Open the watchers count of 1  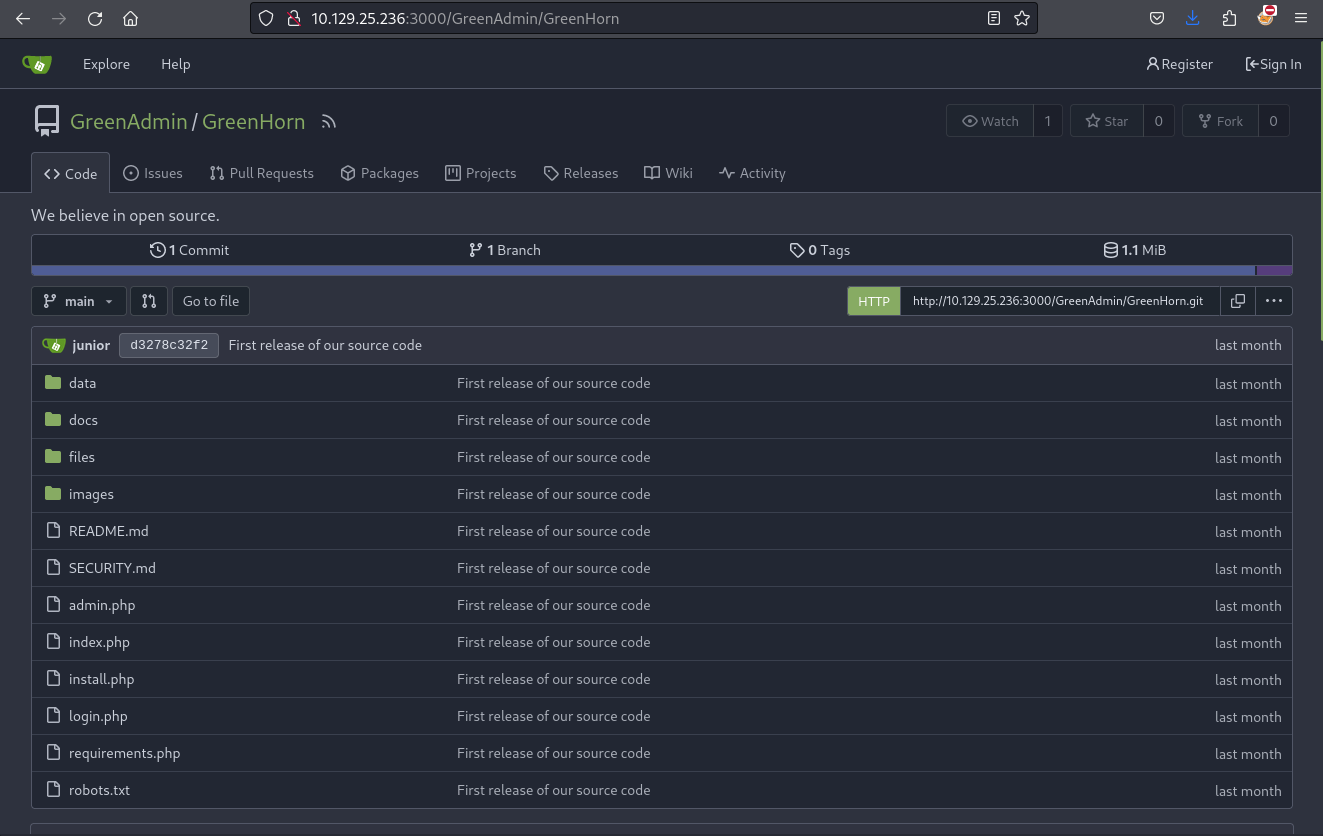1047,121
